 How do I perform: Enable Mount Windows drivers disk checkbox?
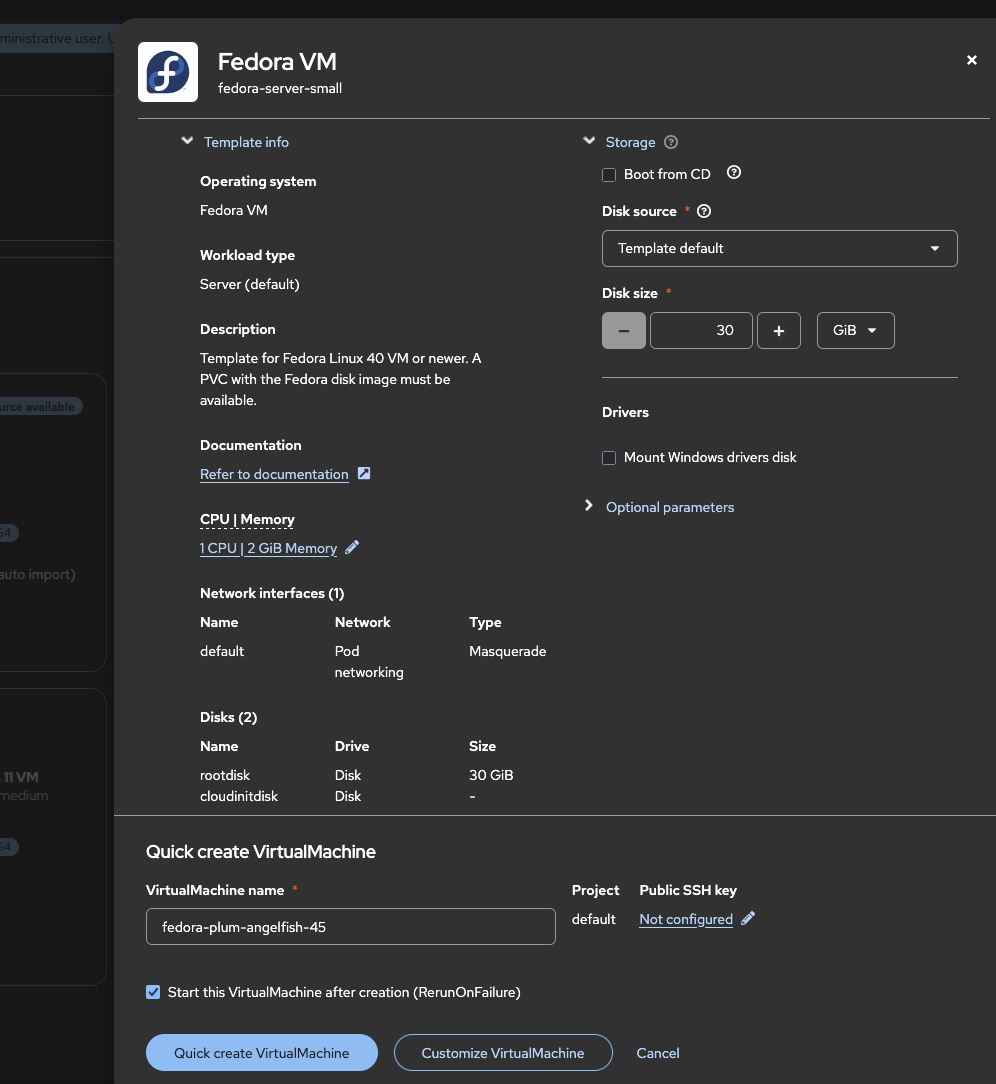click(609, 458)
